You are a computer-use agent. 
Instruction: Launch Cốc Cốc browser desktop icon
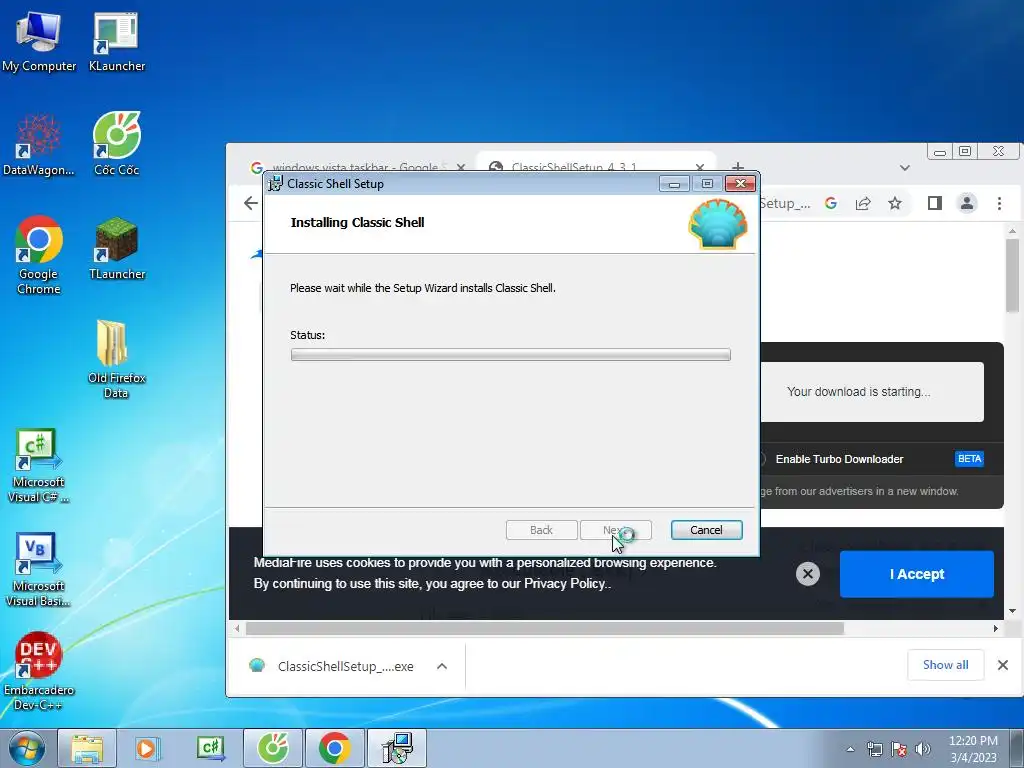click(116, 145)
